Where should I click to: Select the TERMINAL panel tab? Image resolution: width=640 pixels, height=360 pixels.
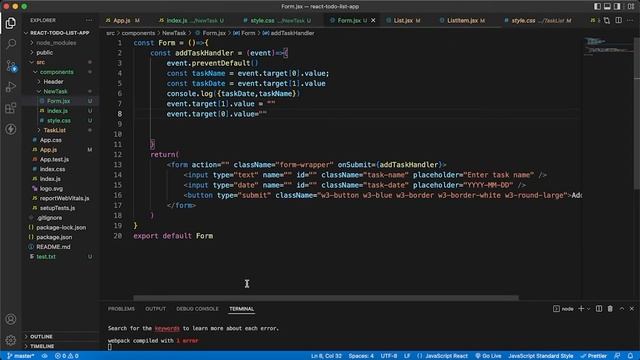(x=242, y=309)
